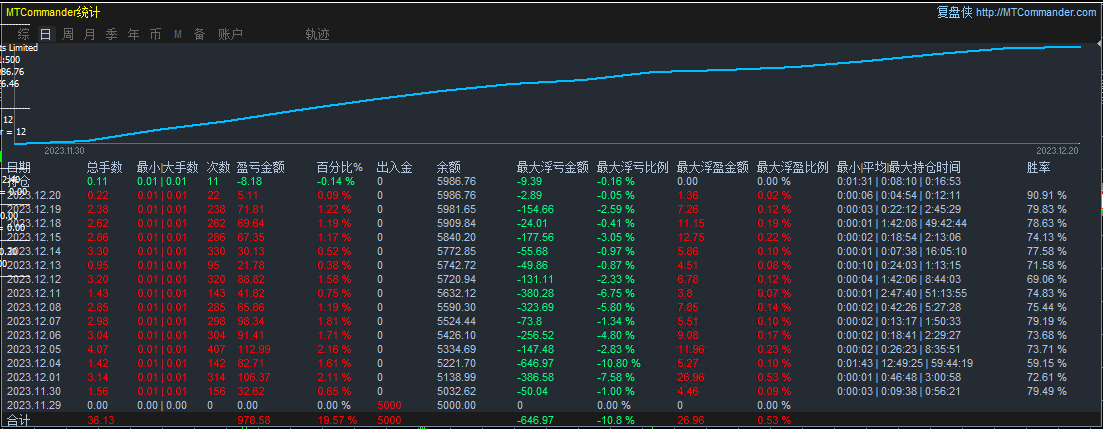
Task: Switch to the 月 monthly tab
Action: 89,34
